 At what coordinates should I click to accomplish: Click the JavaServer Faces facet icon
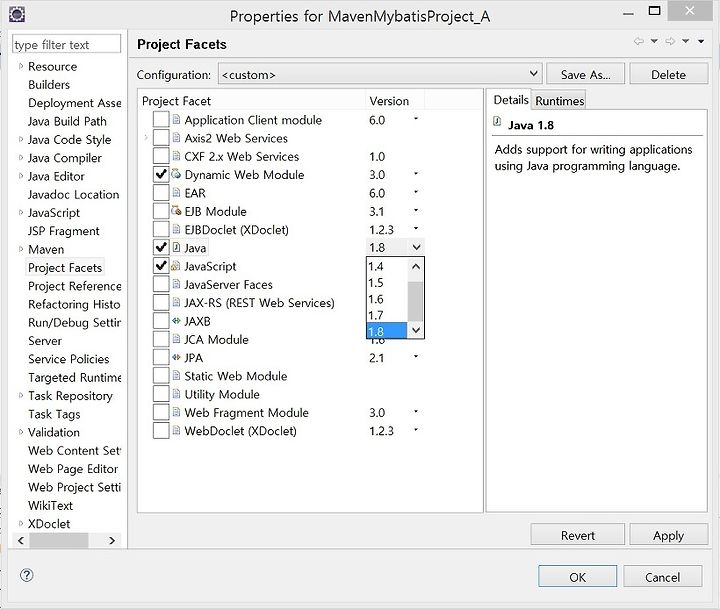[x=176, y=284]
